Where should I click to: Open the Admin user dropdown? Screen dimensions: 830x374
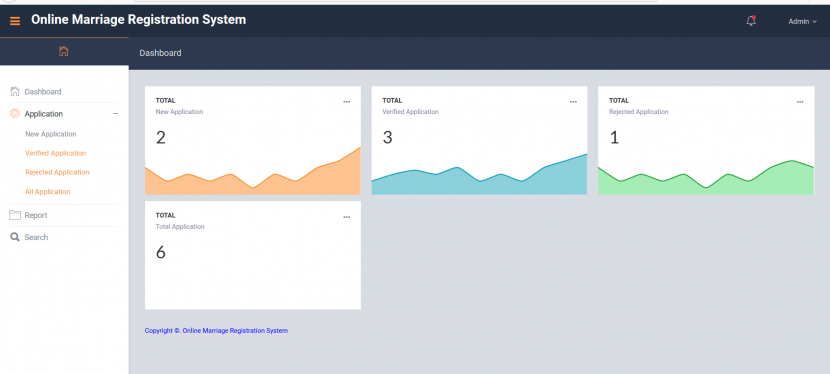[802, 22]
